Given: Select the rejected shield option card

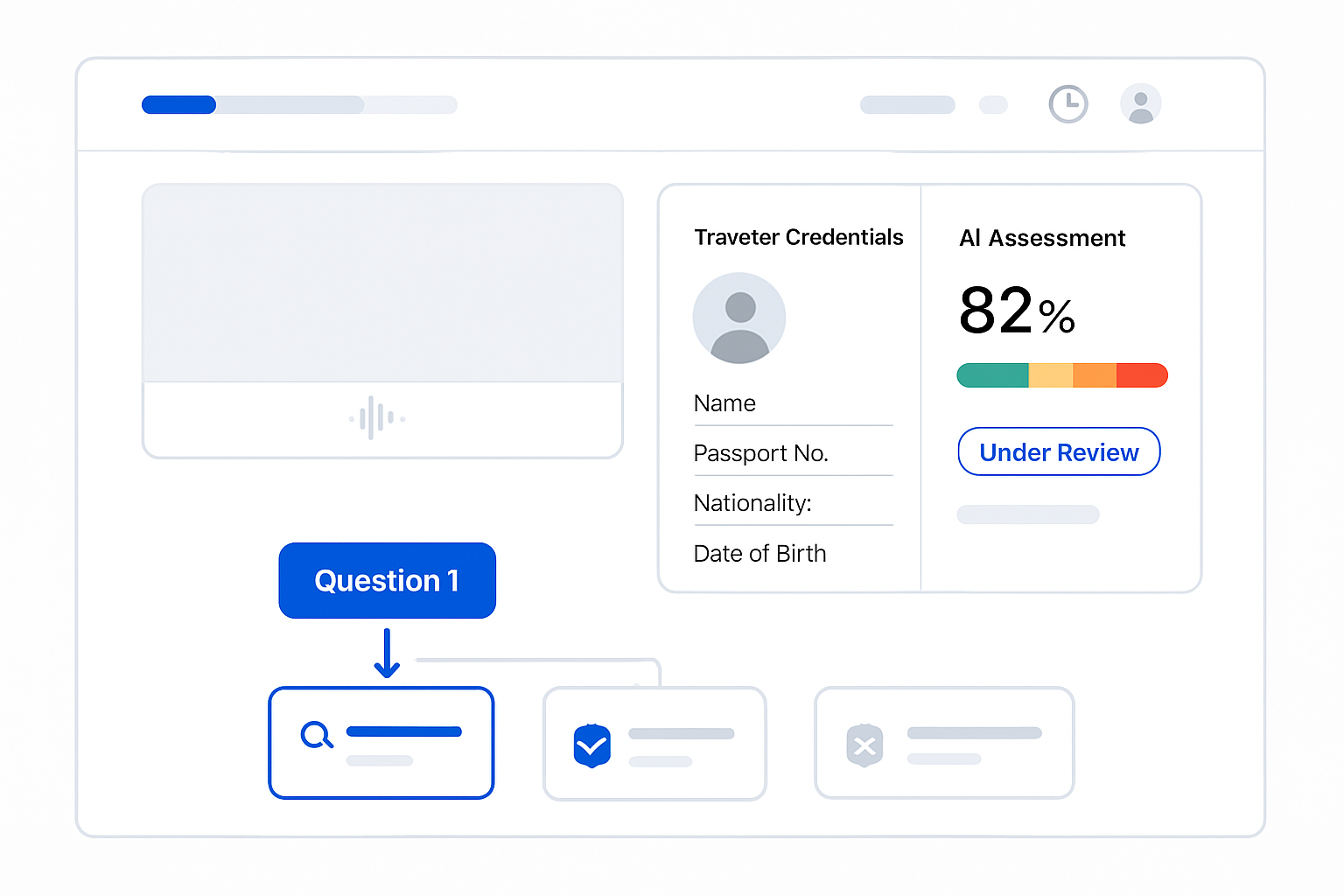Looking at the screenshot, I should click(x=944, y=743).
